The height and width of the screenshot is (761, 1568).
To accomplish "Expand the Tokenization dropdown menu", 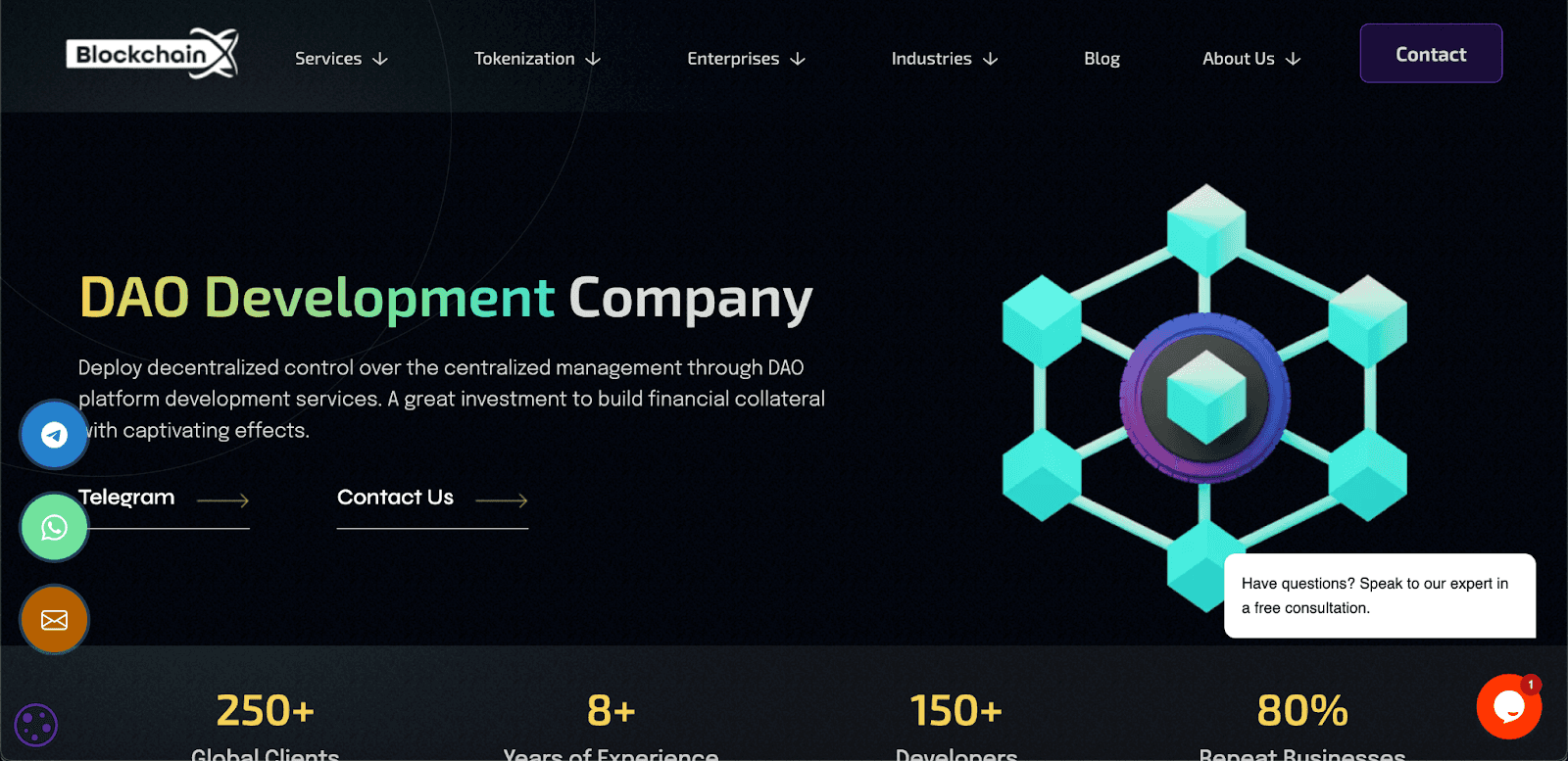I will (x=537, y=59).
